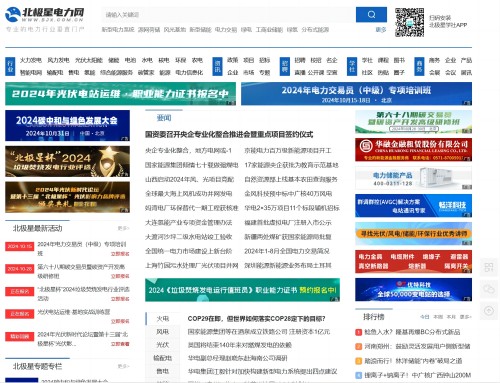Open the 全球最大海上风机成功并网发电 link

pos(188,194)
